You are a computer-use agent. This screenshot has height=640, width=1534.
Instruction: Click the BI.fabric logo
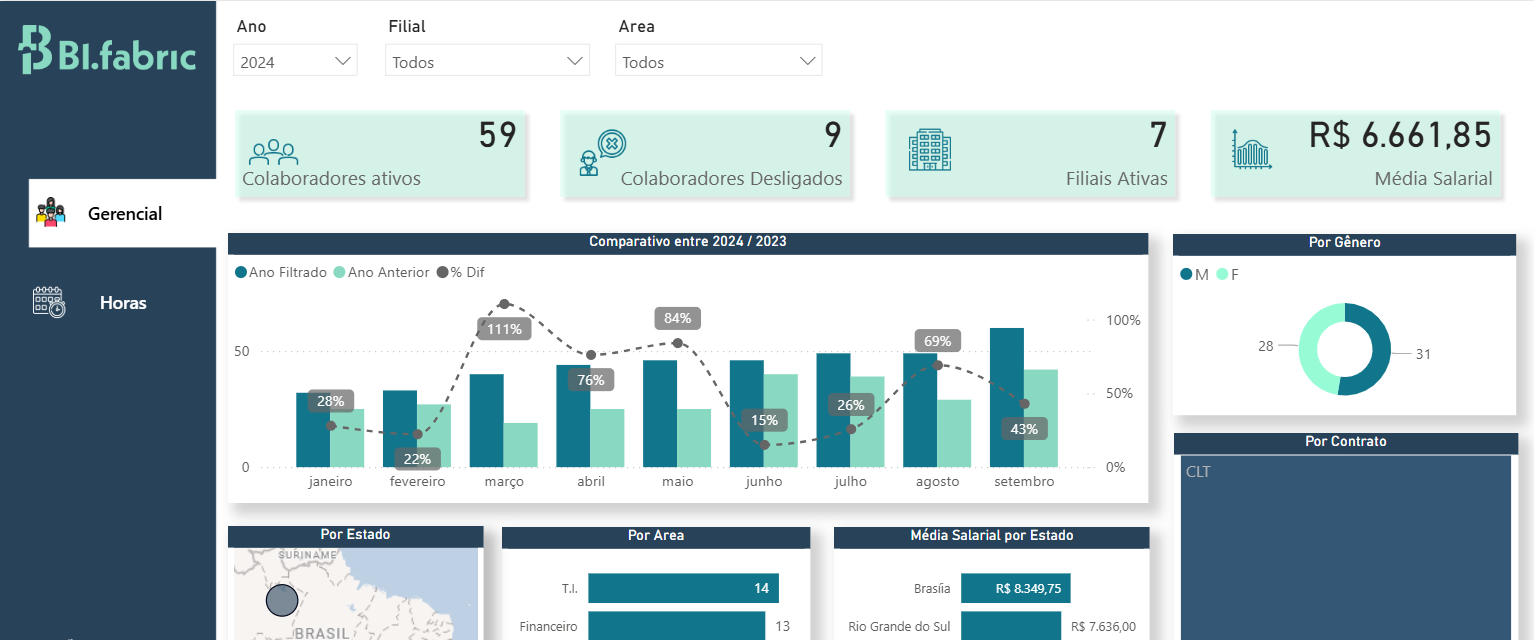point(107,50)
